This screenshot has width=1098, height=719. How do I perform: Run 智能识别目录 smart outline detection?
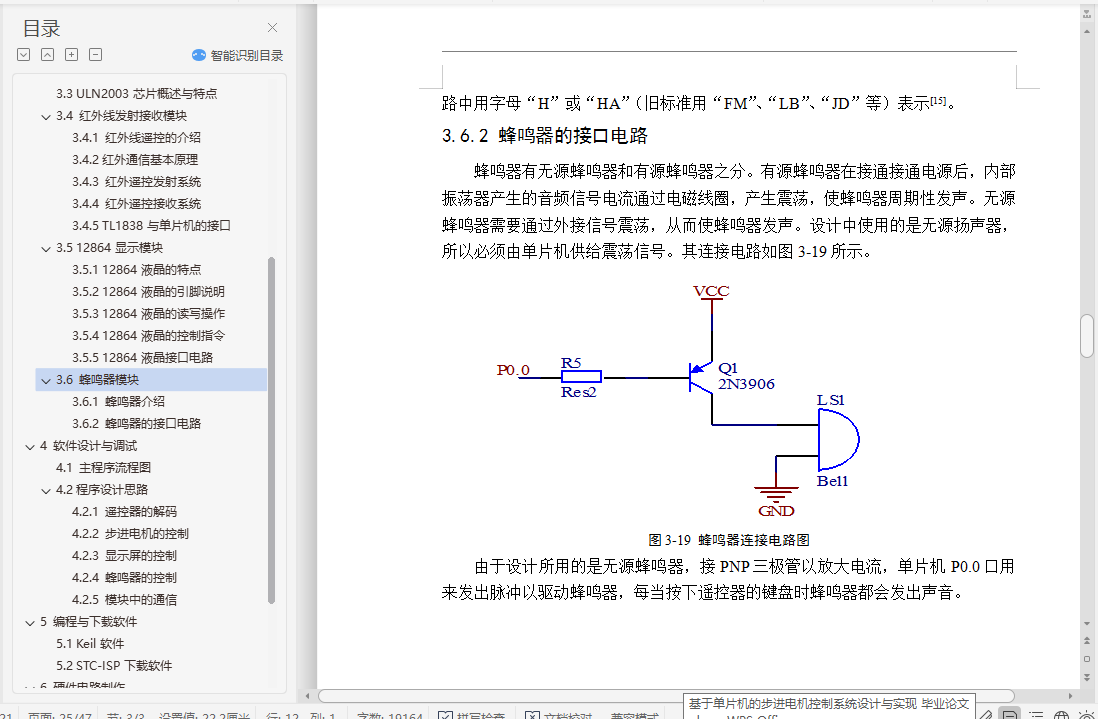(x=246, y=55)
